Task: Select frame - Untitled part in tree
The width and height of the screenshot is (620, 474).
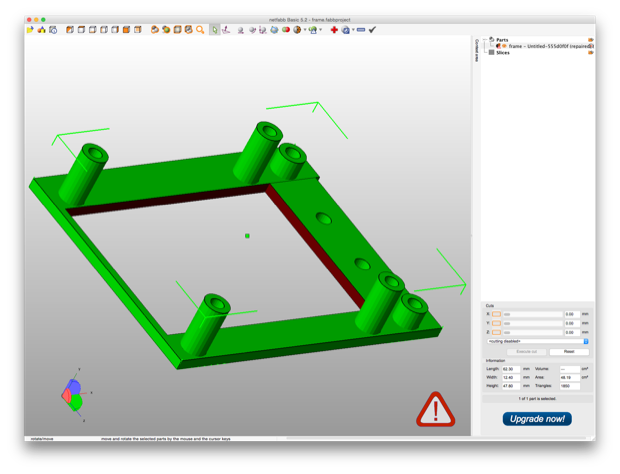Action: pyautogui.click(x=549, y=46)
